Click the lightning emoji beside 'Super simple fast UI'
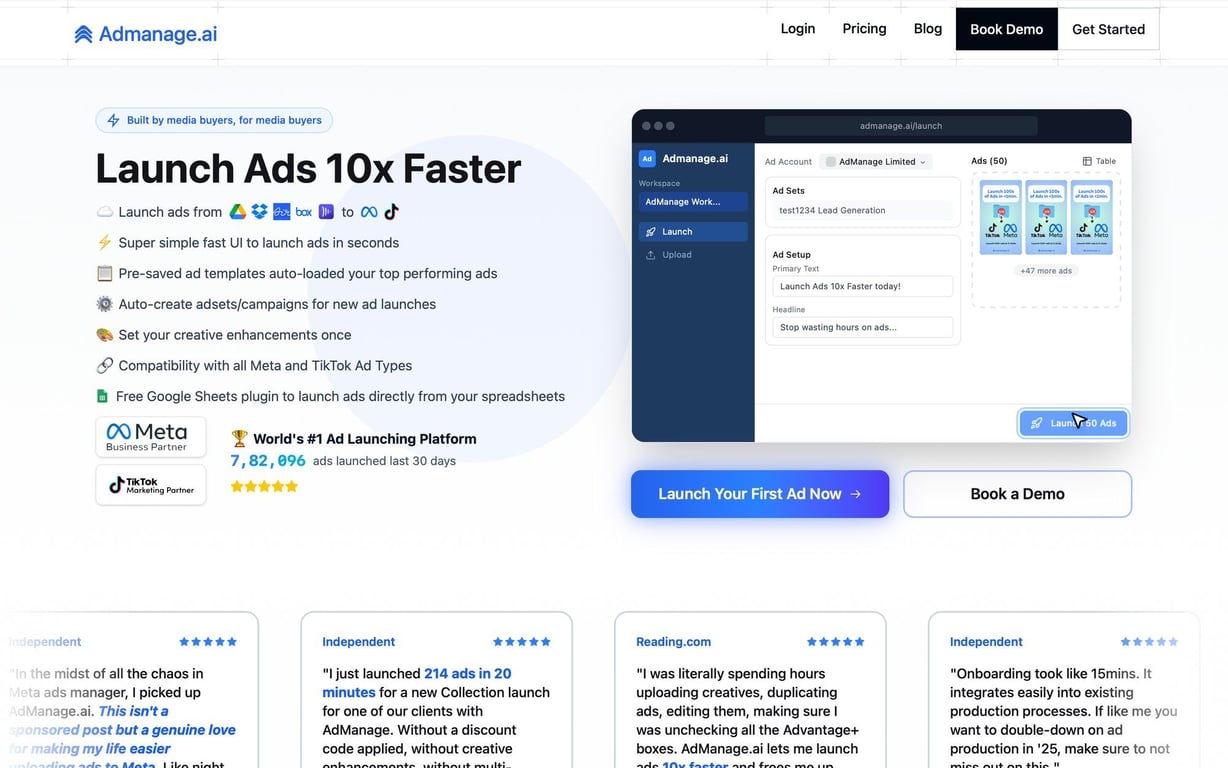 point(104,242)
